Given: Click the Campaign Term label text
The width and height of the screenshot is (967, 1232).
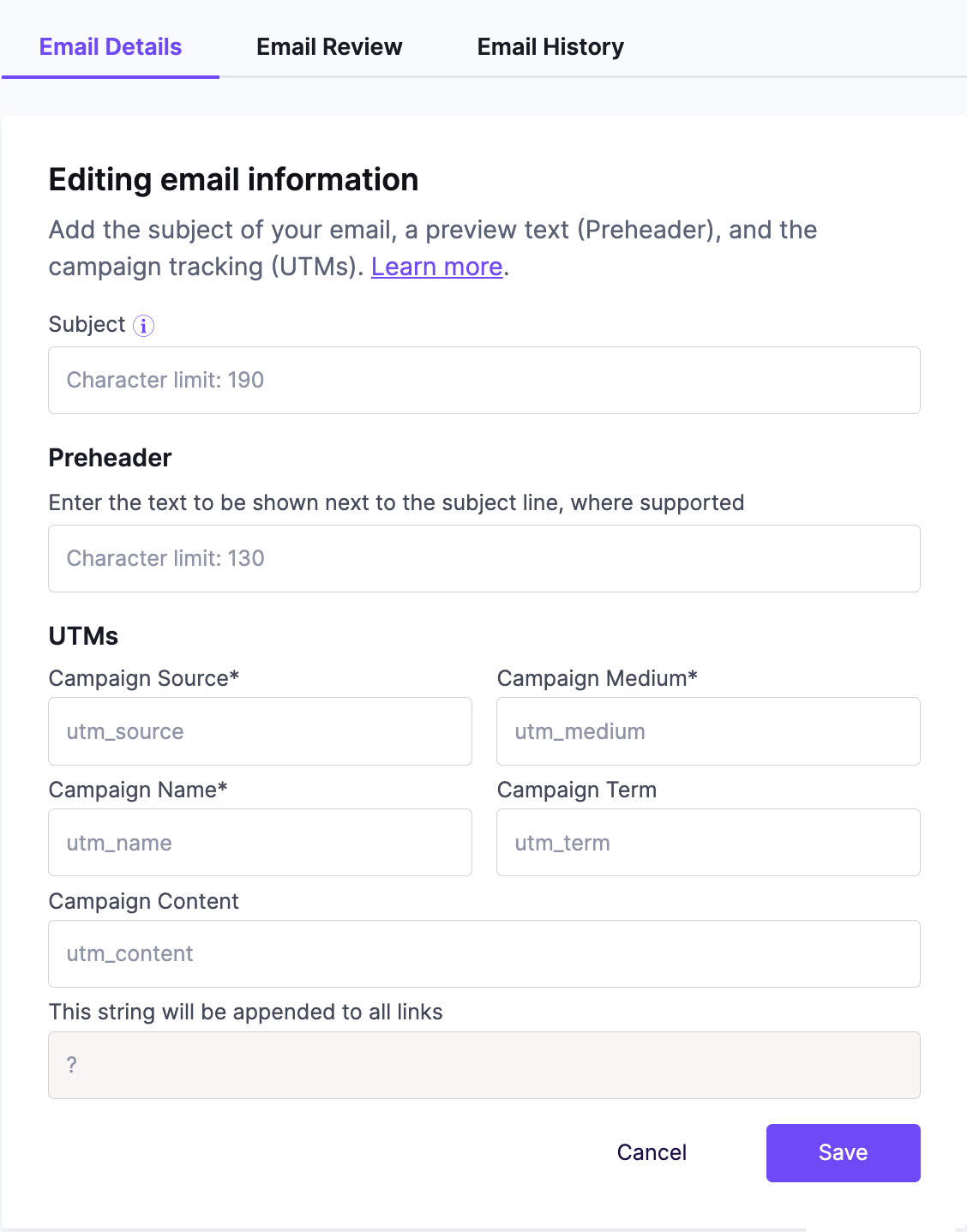Looking at the screenshot, I should 577,790.
